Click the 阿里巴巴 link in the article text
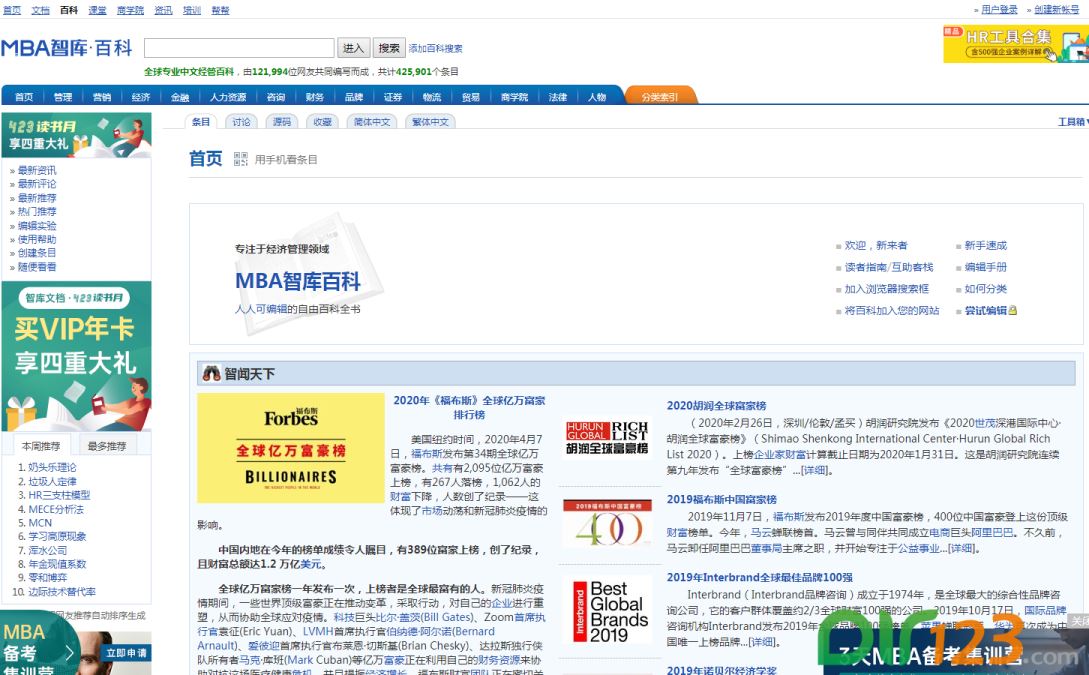1089x675 pixels. coord(992,533)
